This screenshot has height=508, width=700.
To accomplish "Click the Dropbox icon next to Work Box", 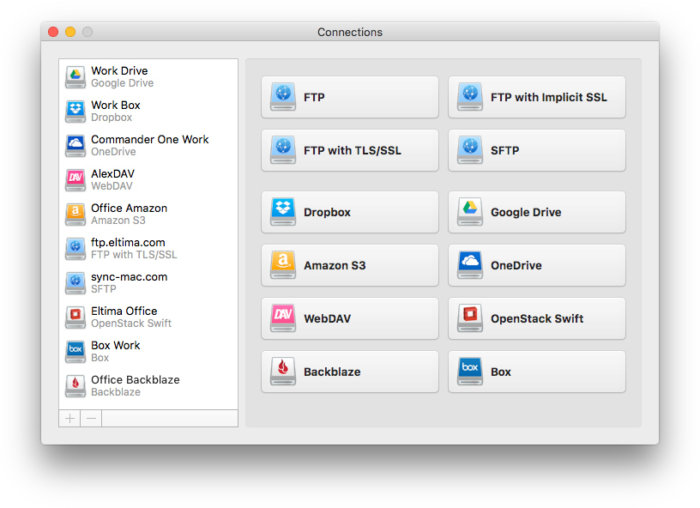I will pos(75,111).
